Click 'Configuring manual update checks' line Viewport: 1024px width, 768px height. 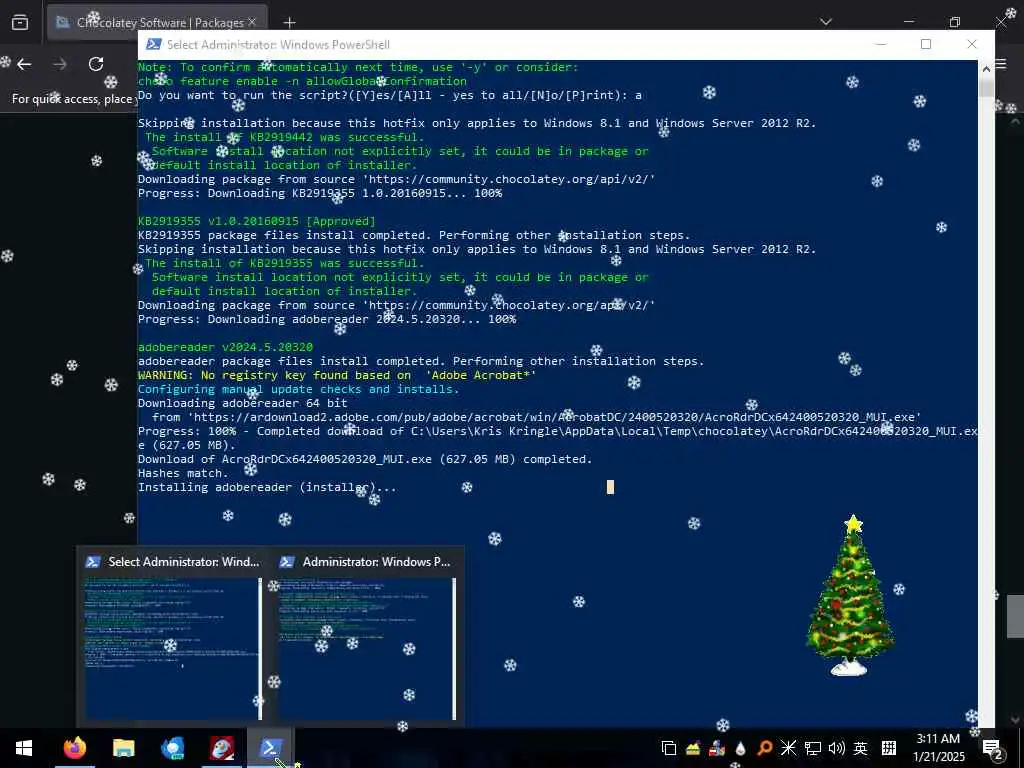(298, 389)
